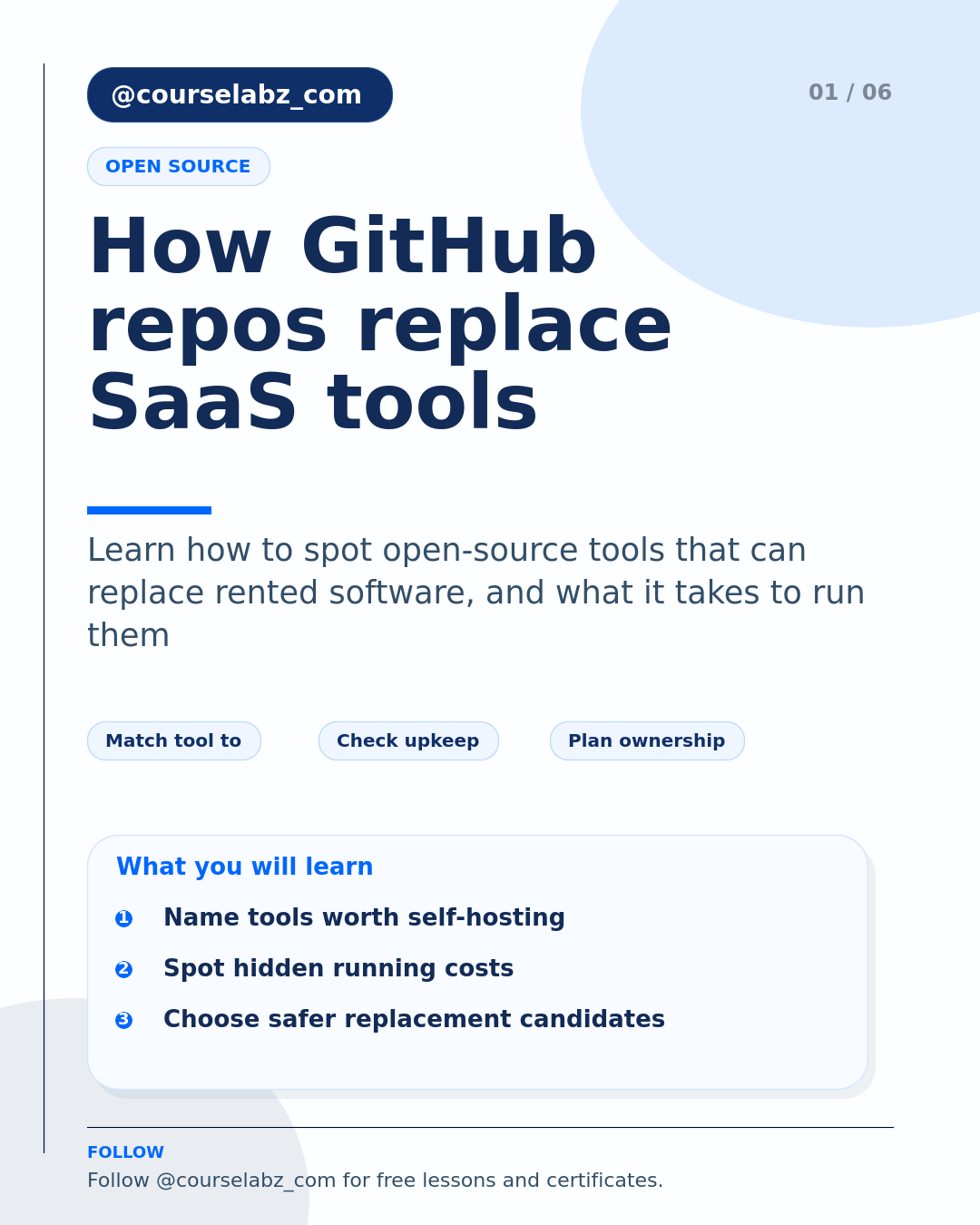Click the What you will learn heading
This screenshot has height=1225, width=980.
(x=245, y=867)
